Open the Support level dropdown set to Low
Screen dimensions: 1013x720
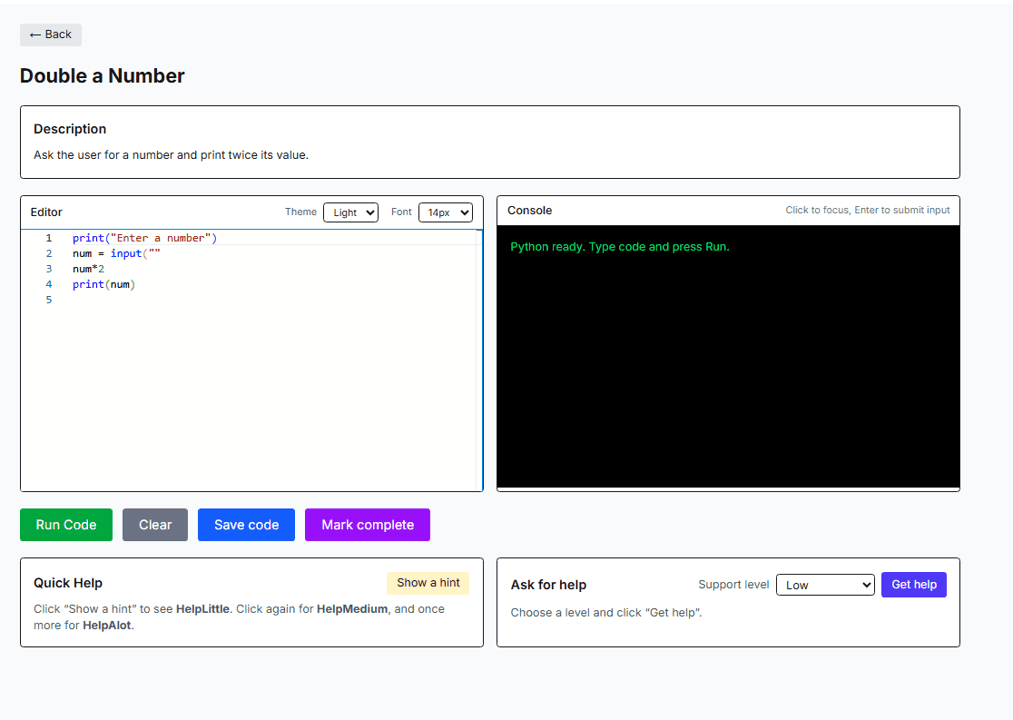pyautogui.click(x=825, y=584)
